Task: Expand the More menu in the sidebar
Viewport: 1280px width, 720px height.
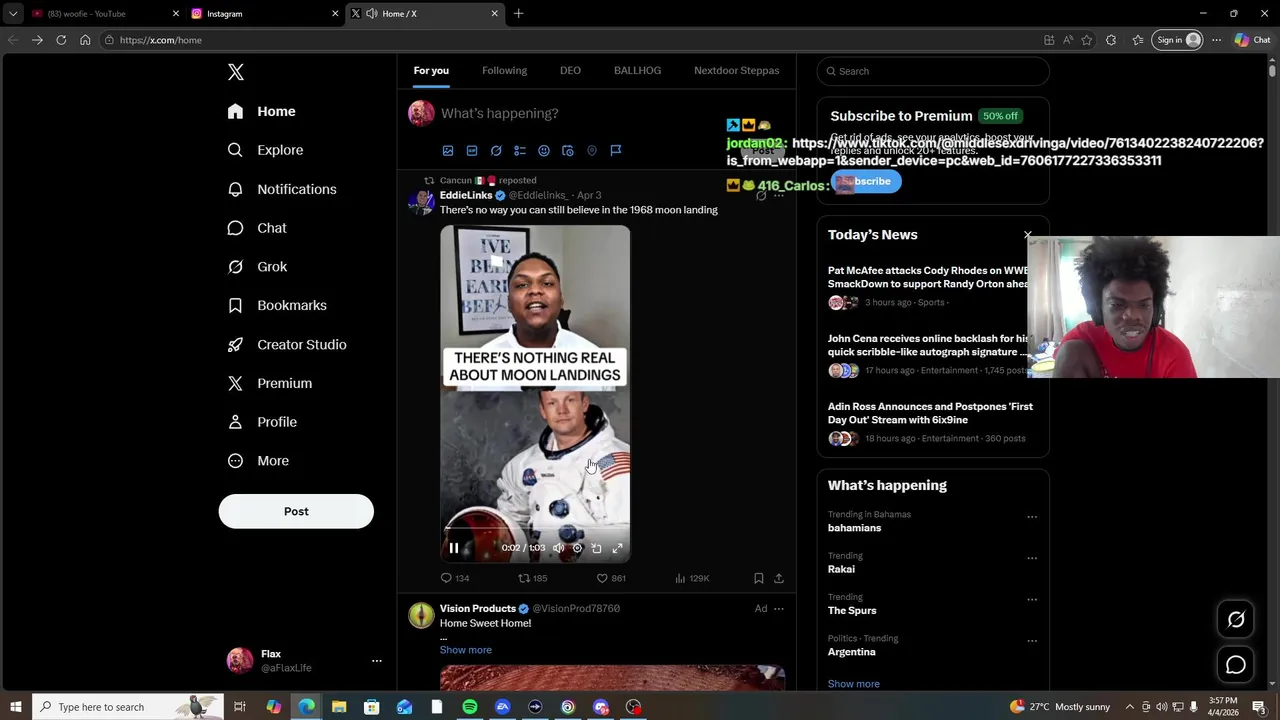Action: pos(258,461)
